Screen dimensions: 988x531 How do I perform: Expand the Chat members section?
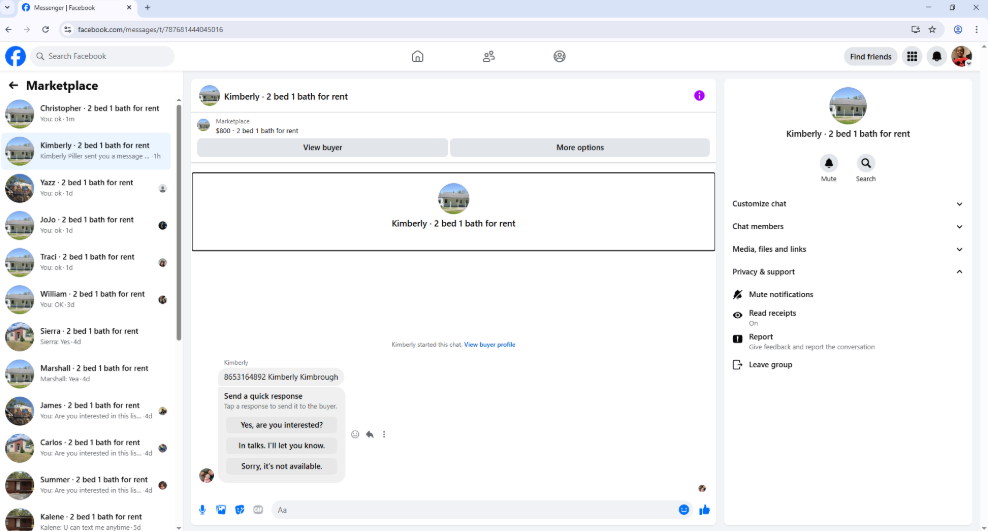pyautogui.click(x=847, y=226)
